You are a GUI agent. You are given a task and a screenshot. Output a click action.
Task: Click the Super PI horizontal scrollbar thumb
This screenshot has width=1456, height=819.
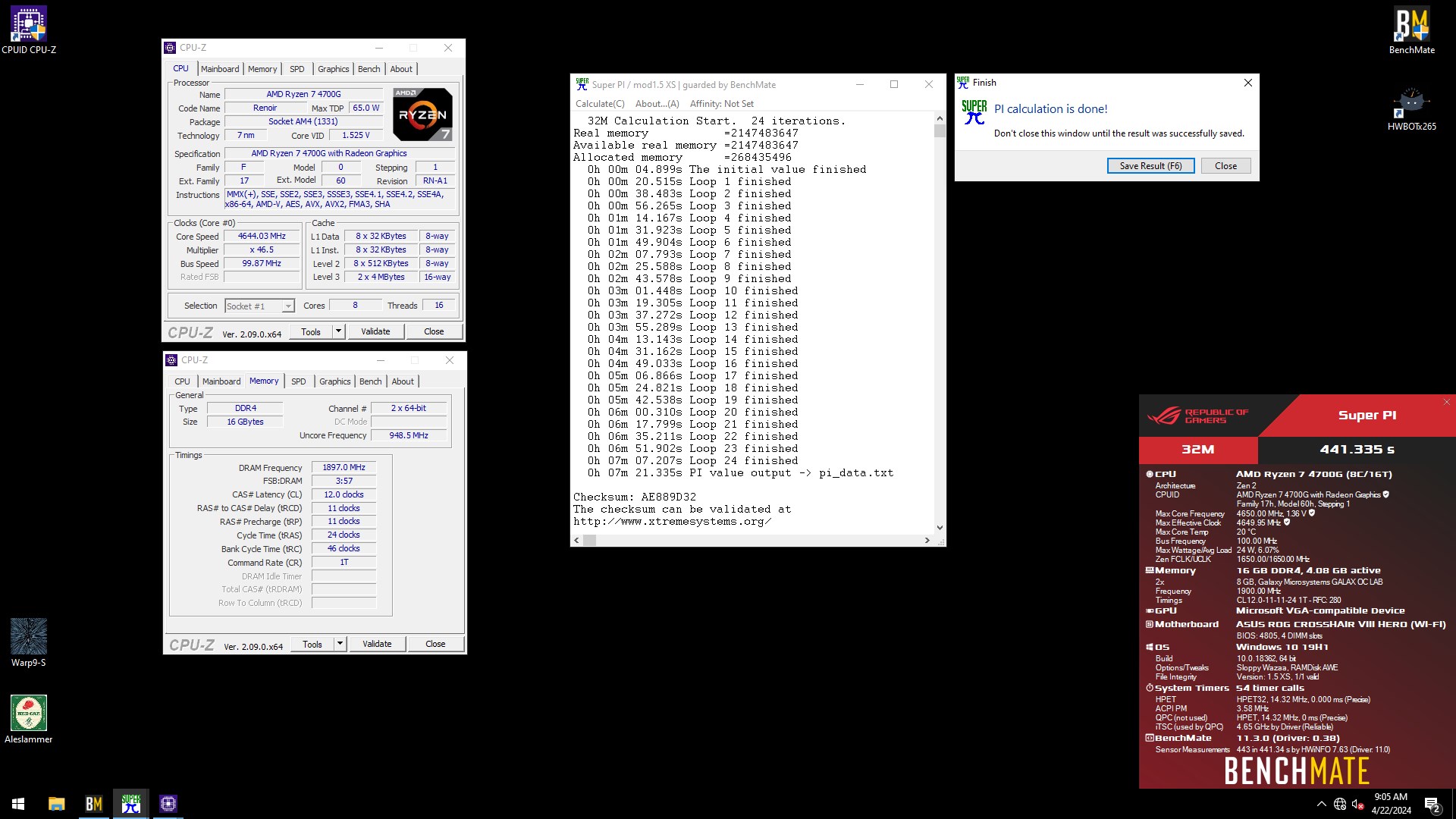589,540
